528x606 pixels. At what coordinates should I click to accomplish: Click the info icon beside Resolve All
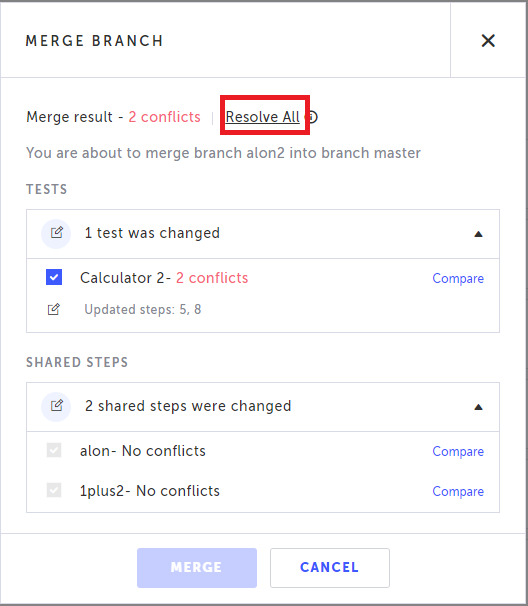[x=312, y=117]
